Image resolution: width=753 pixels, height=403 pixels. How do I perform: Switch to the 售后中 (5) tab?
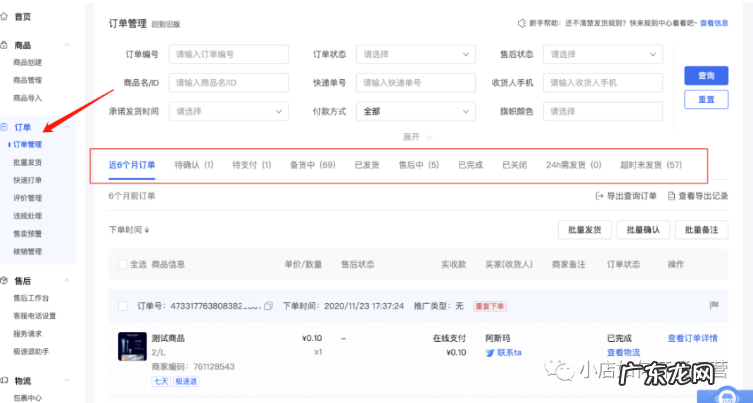(419, 165)
